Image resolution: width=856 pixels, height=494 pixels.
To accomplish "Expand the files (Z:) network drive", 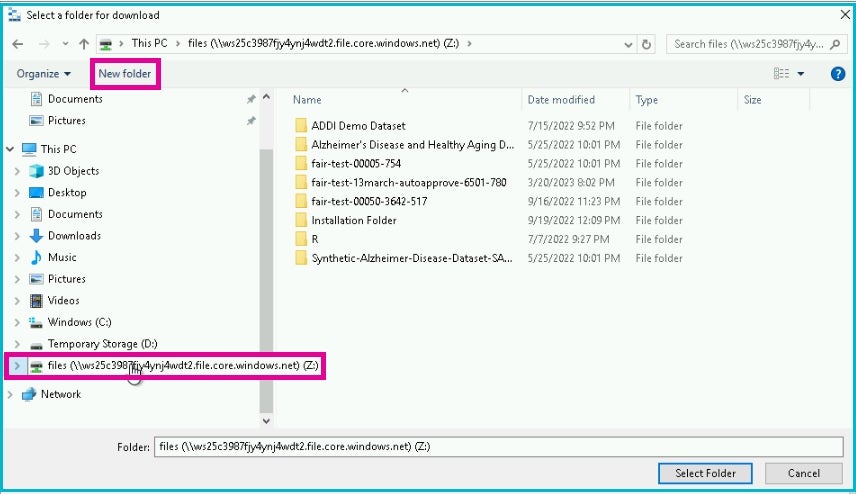I will click(17, 366).
